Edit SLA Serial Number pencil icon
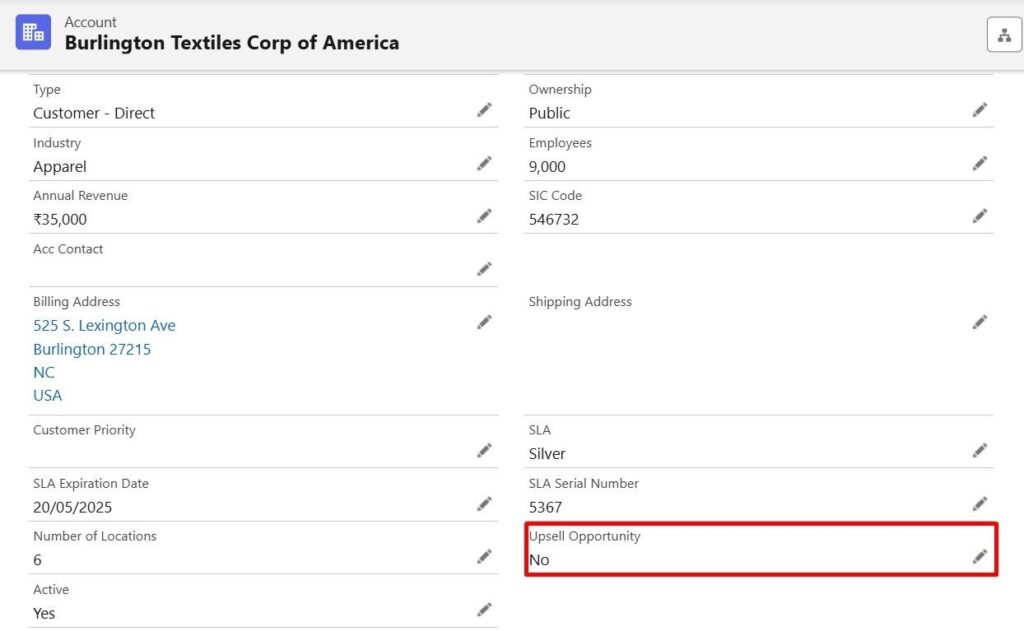Screen dimensions: 1024x631 coord(980,504)
